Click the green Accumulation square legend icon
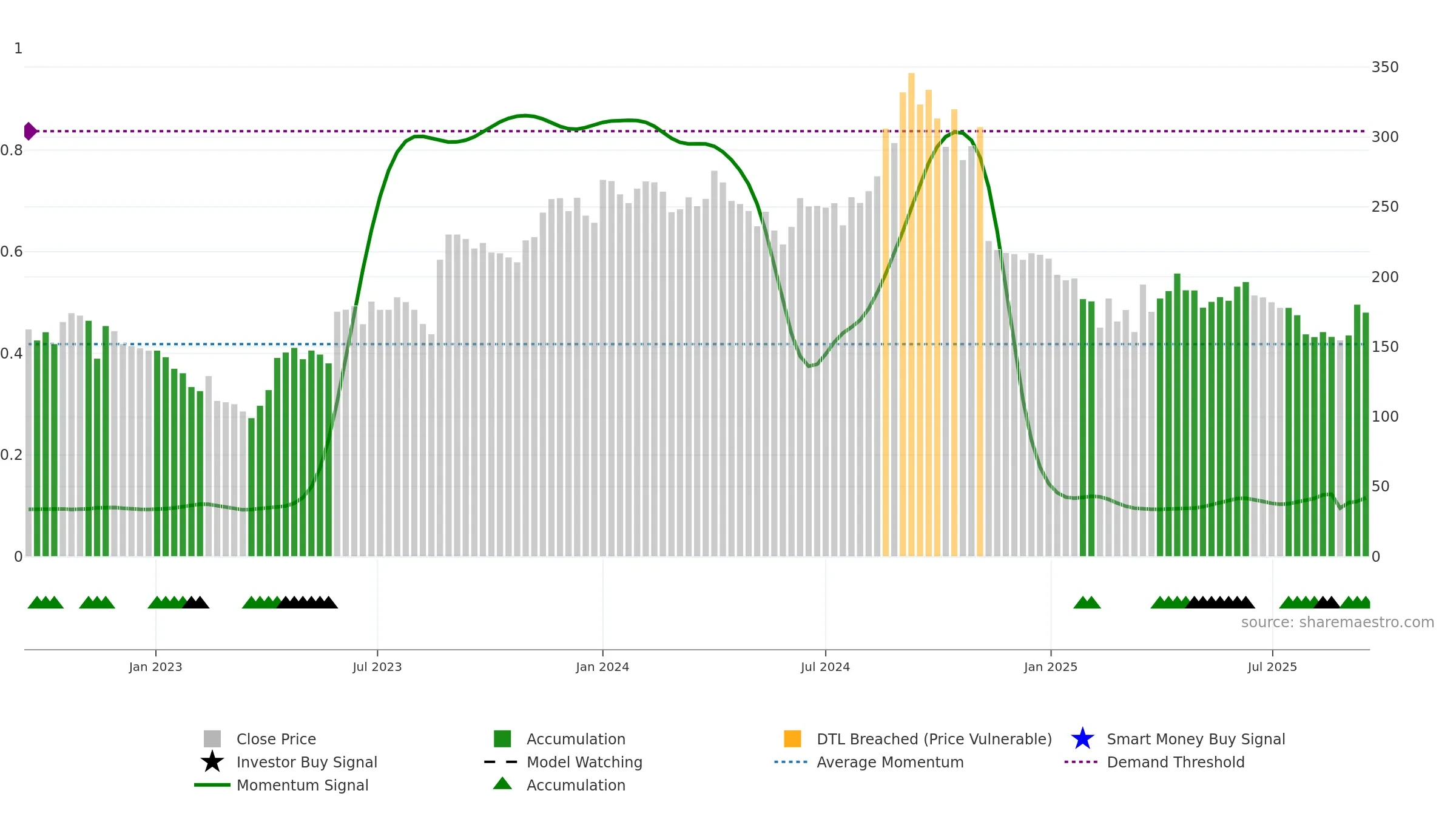The width and height of the screenshot is (1456, 819). [502, 739]
